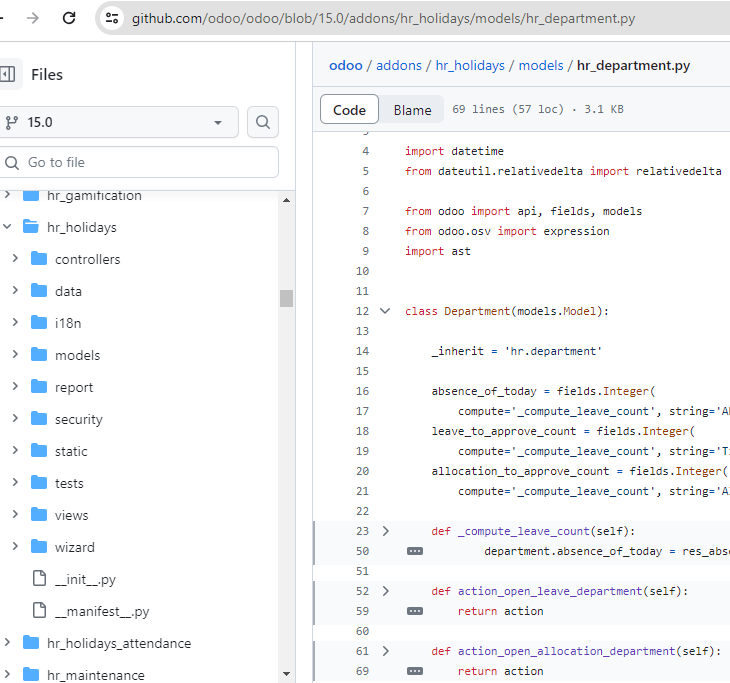Expand the hr_maintenance folder chevron
Viewport: 730px width, 683px height.
point(7,674)
